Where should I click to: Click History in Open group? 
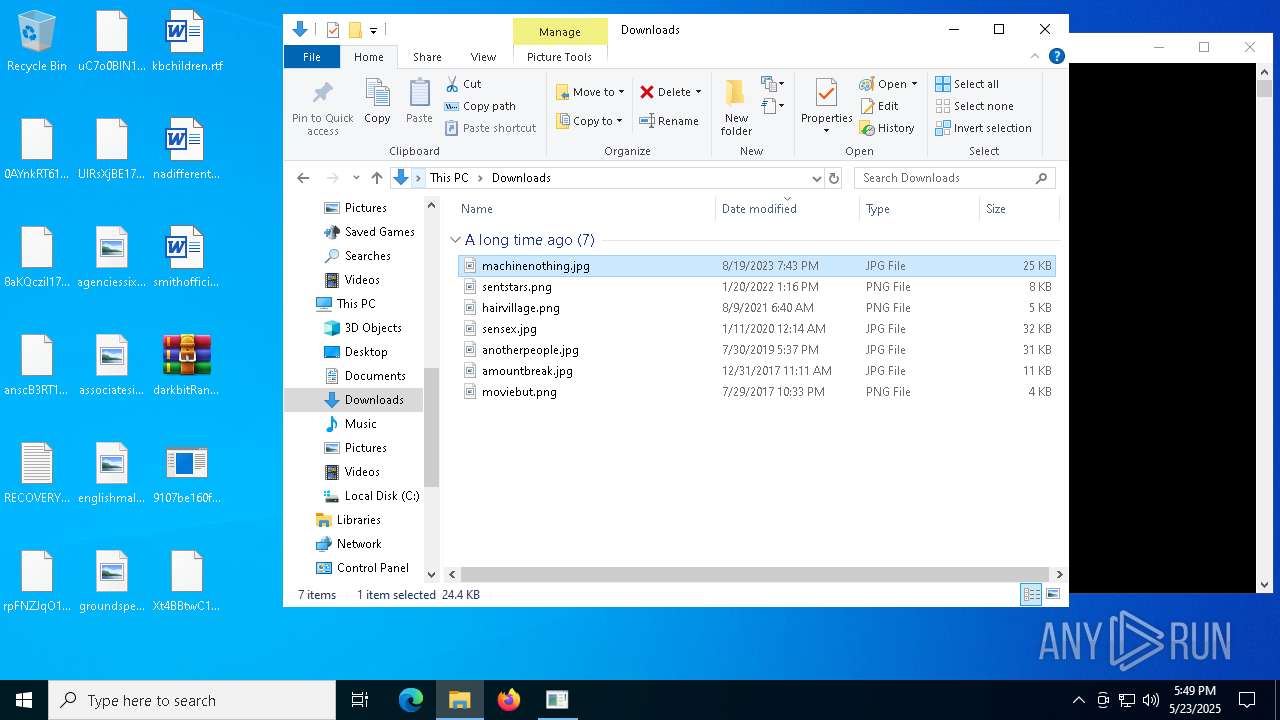[x=887, y=128]
